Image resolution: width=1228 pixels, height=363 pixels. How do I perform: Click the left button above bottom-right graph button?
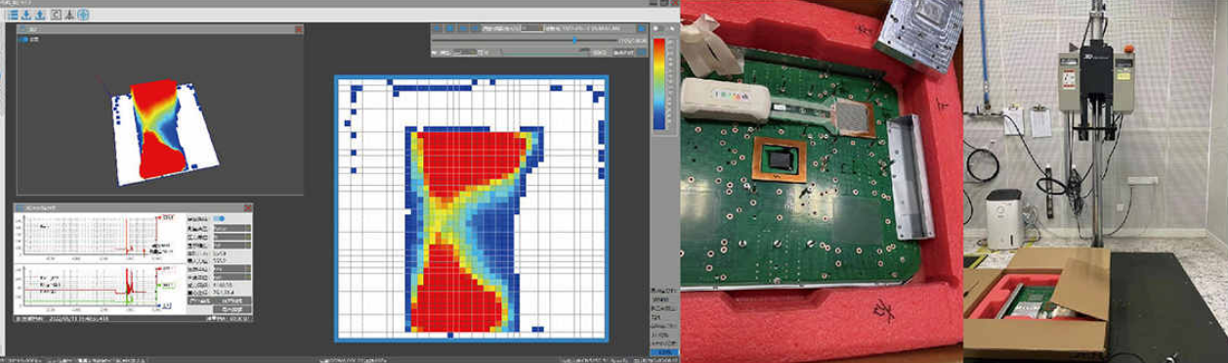click(x=200, y=301)
